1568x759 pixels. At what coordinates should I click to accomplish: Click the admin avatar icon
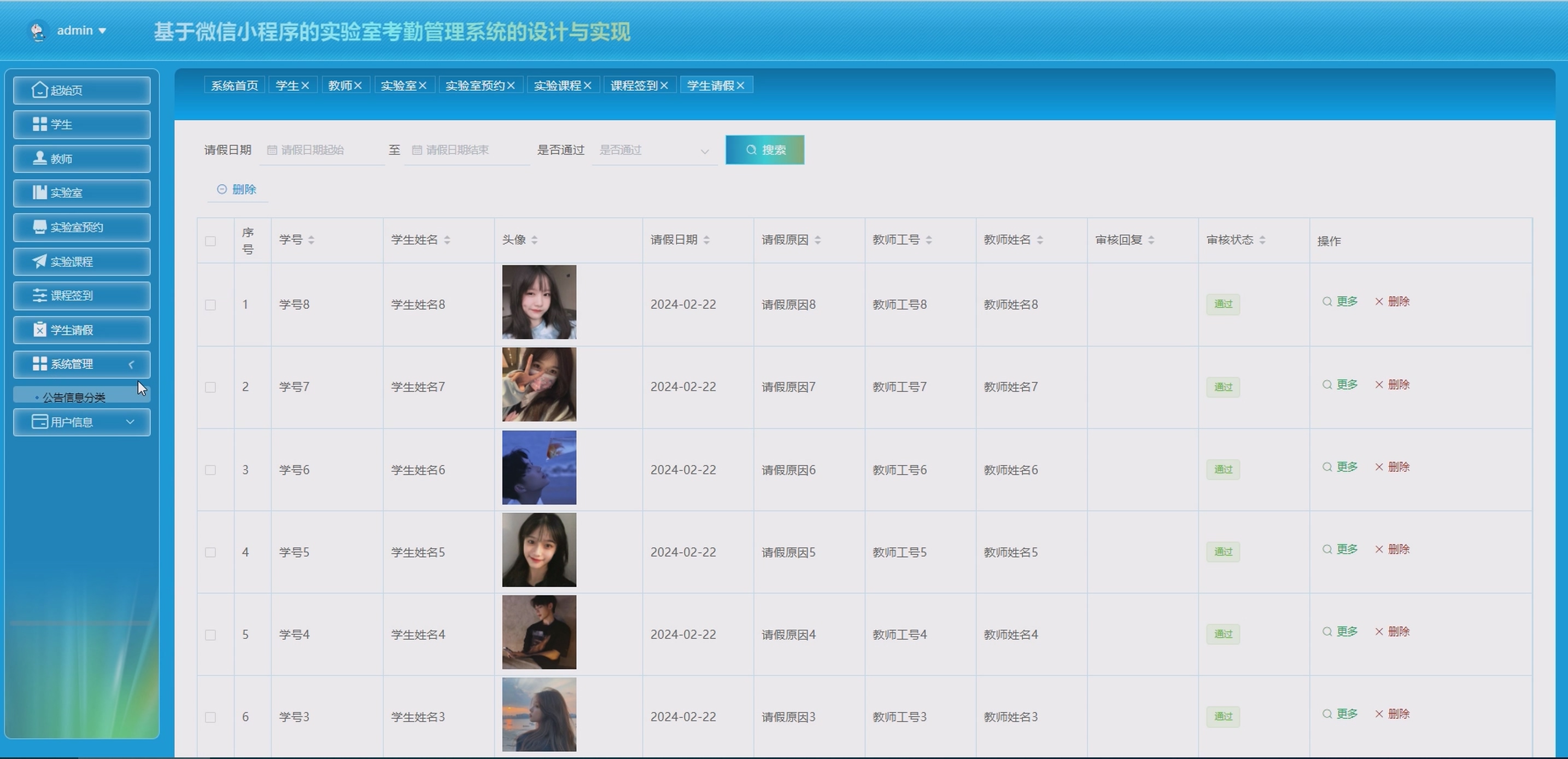pyautogui.click(x=38, y=31)
